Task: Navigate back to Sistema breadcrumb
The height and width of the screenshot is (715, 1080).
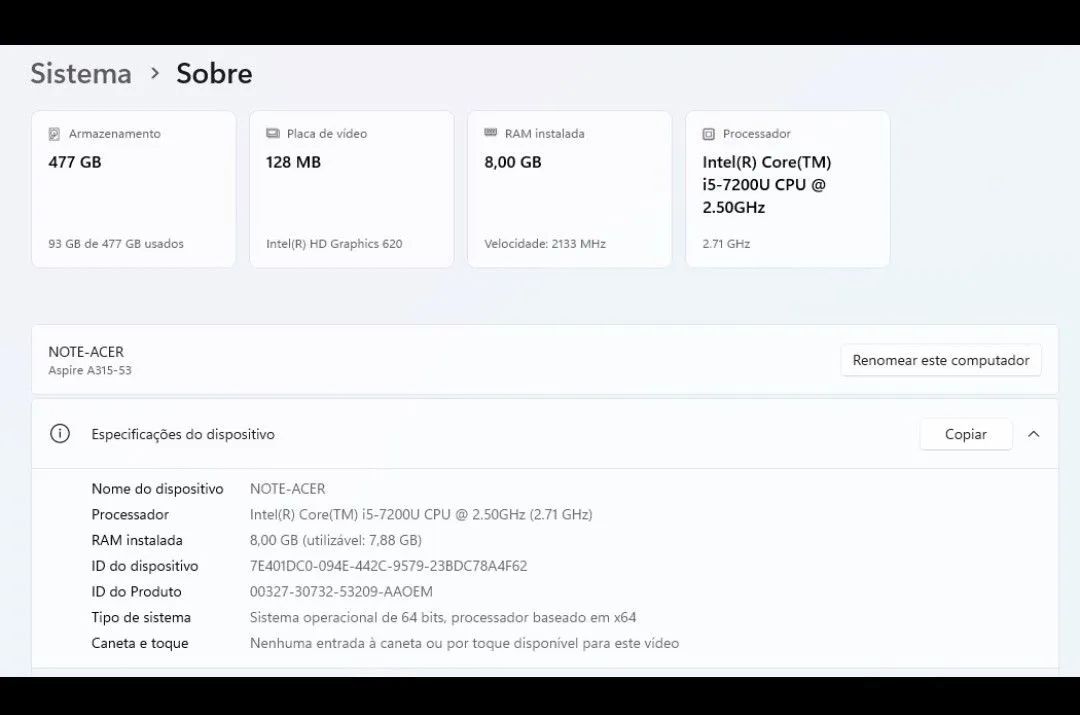Action: [x=81, y=73]
